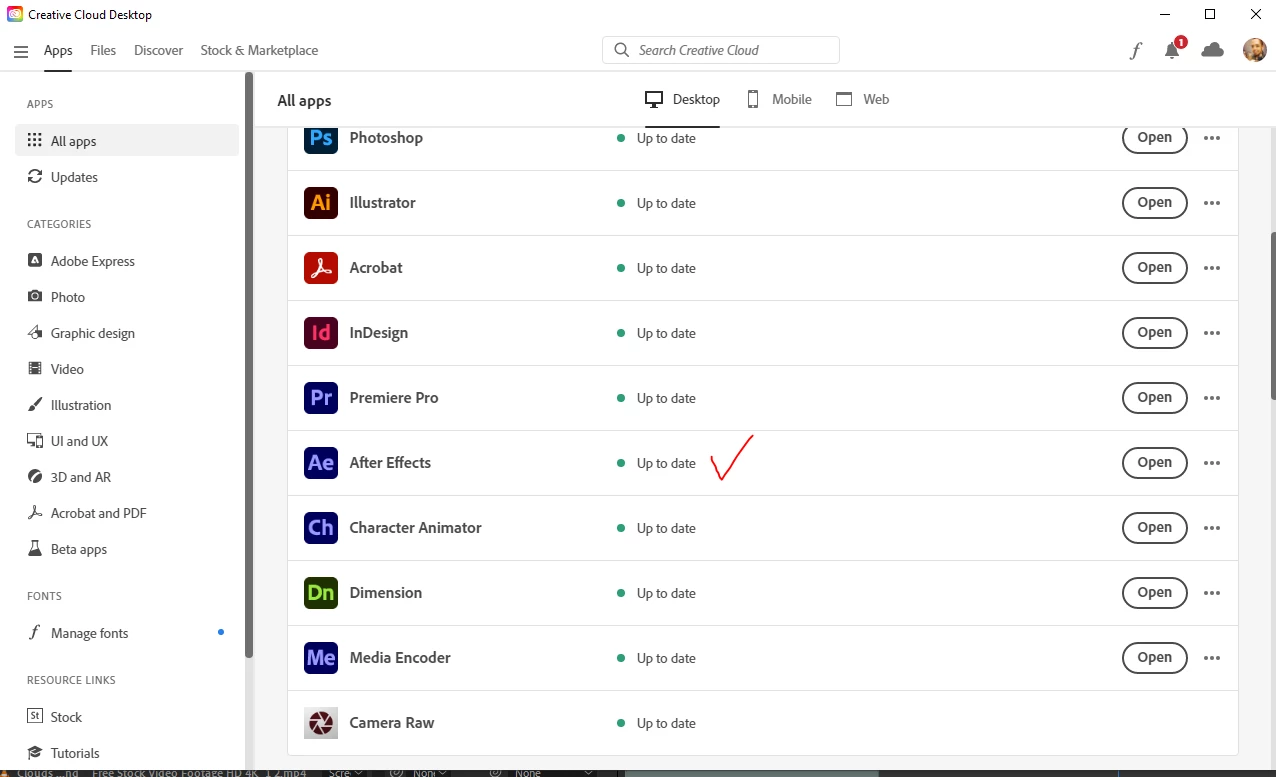The image size is (1276, 777).
Task: Open the fonts icon in top bar
Action: click(1136, 51)
